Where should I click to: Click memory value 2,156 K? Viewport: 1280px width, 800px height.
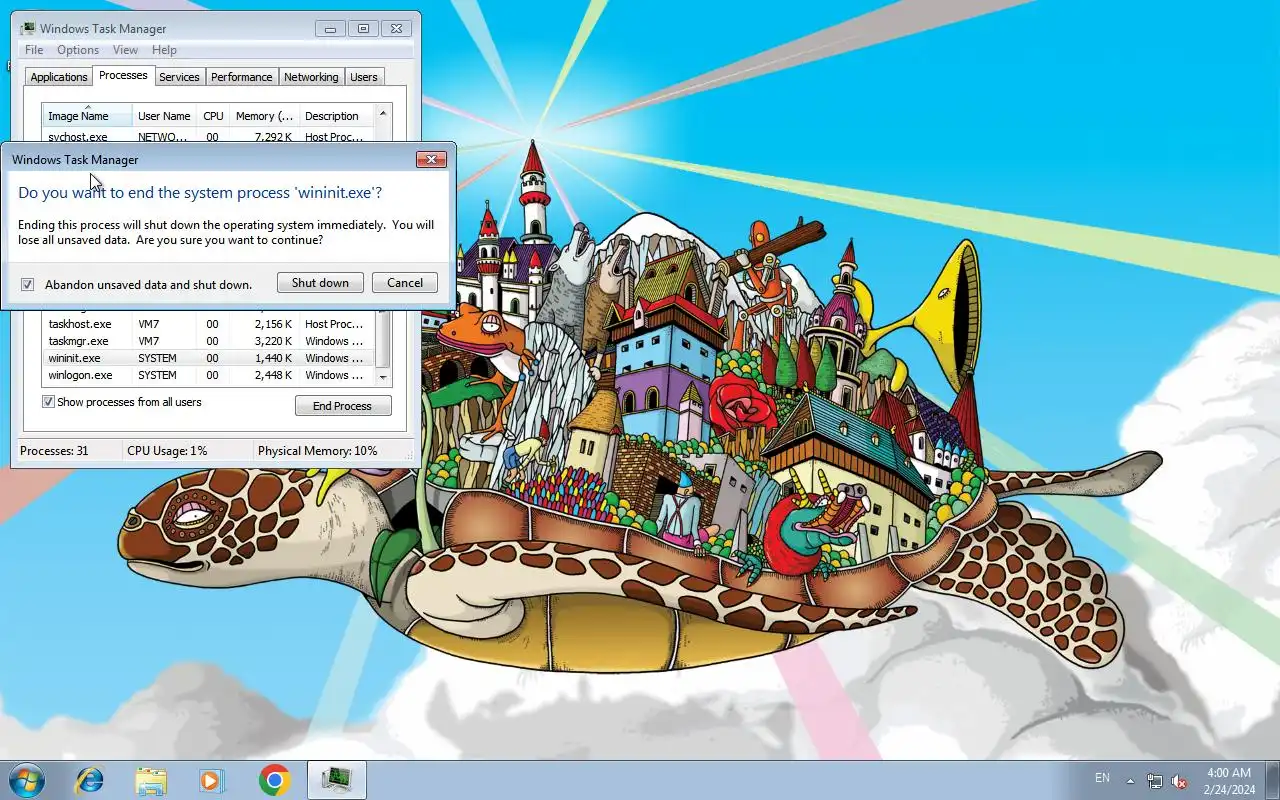[273, 324]
